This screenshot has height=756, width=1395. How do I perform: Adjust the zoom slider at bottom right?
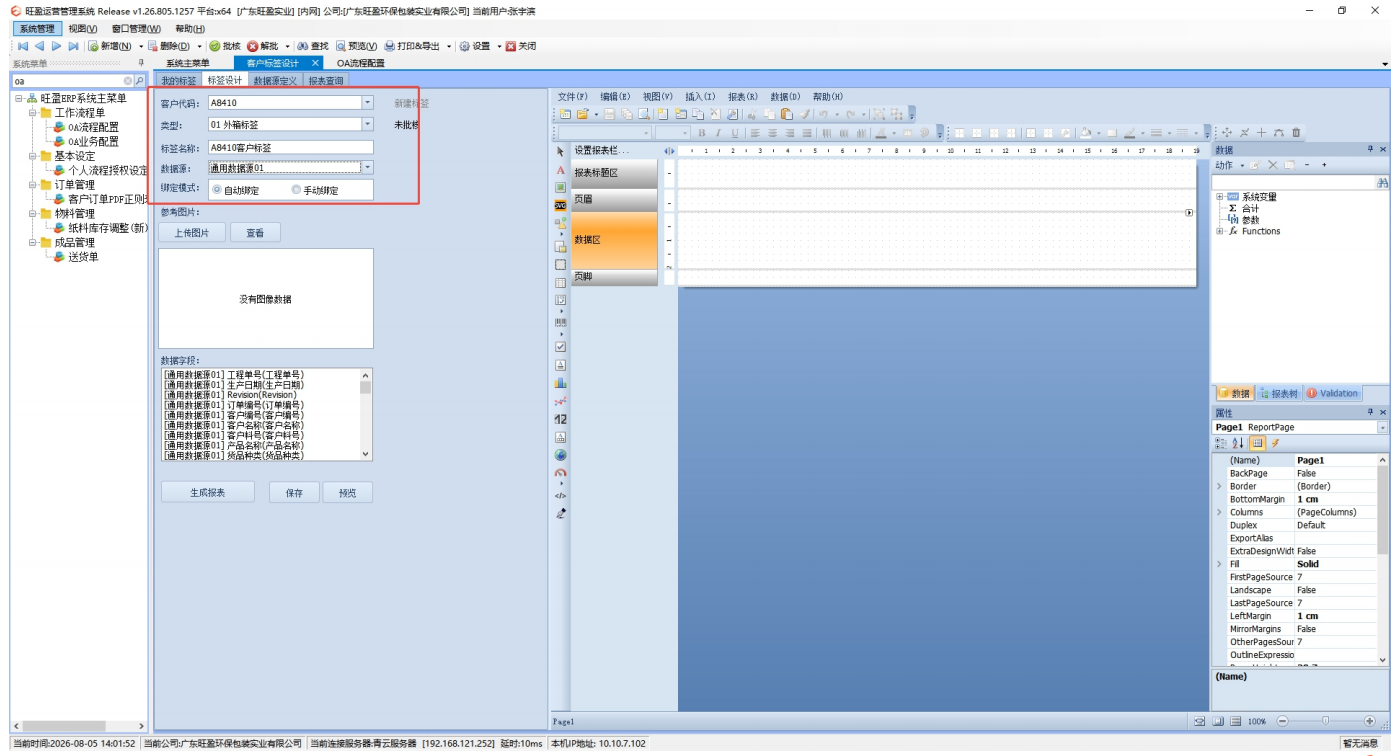coord(1326,721)
